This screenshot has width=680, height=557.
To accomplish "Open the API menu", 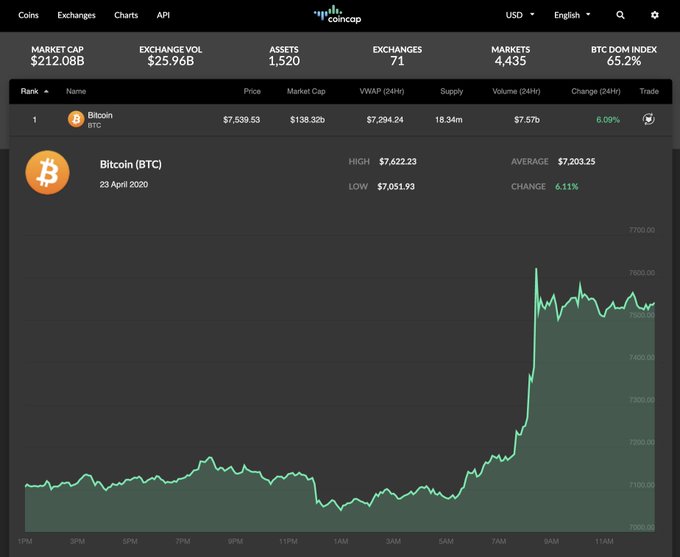I will coord(163,15).
